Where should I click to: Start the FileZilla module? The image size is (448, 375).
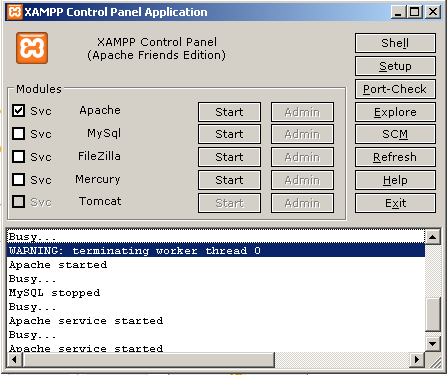tap(229, 157)
